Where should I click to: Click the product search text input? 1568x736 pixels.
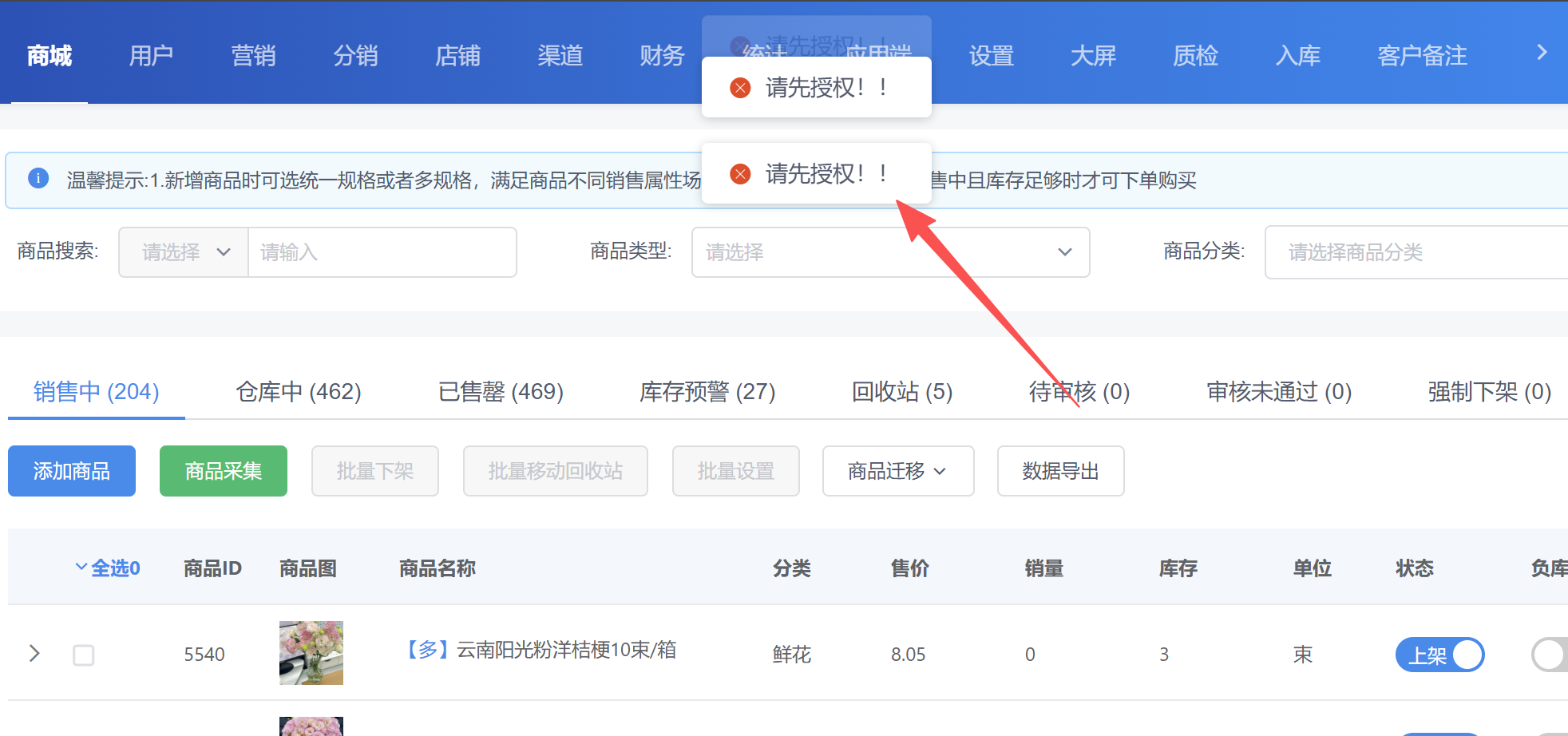click(x=382, y=252)
